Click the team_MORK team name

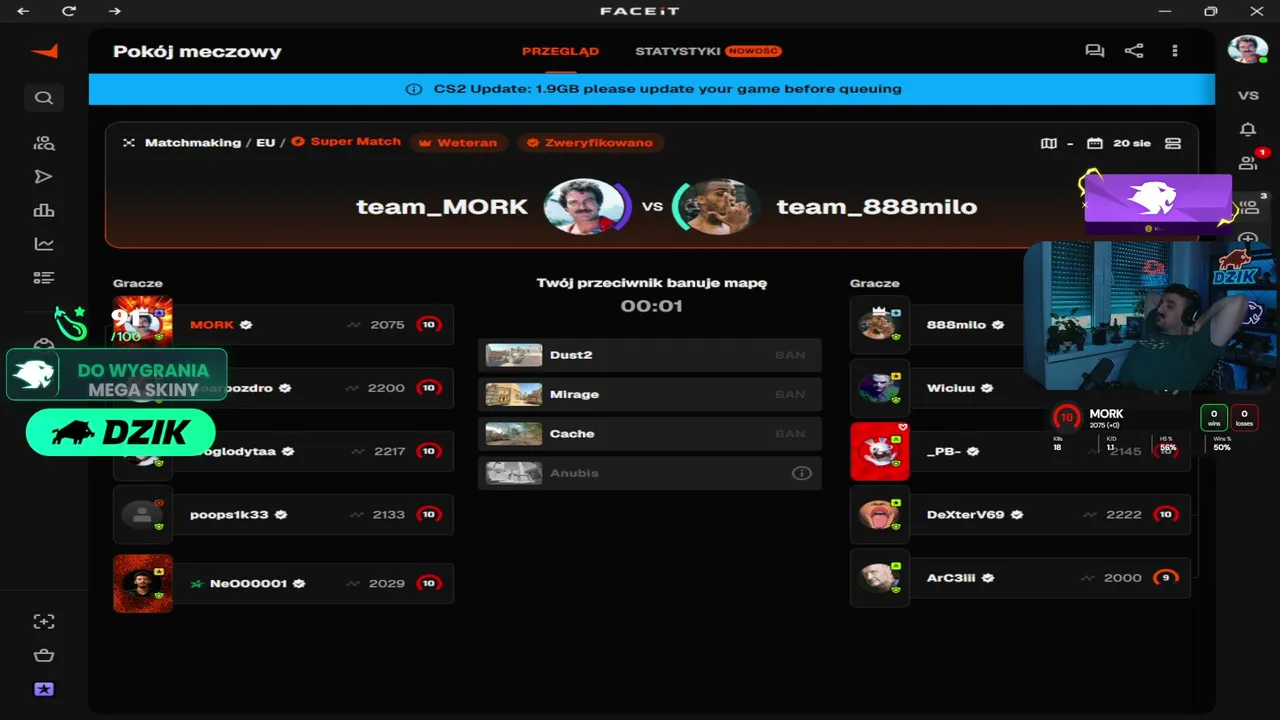[442, 207]
